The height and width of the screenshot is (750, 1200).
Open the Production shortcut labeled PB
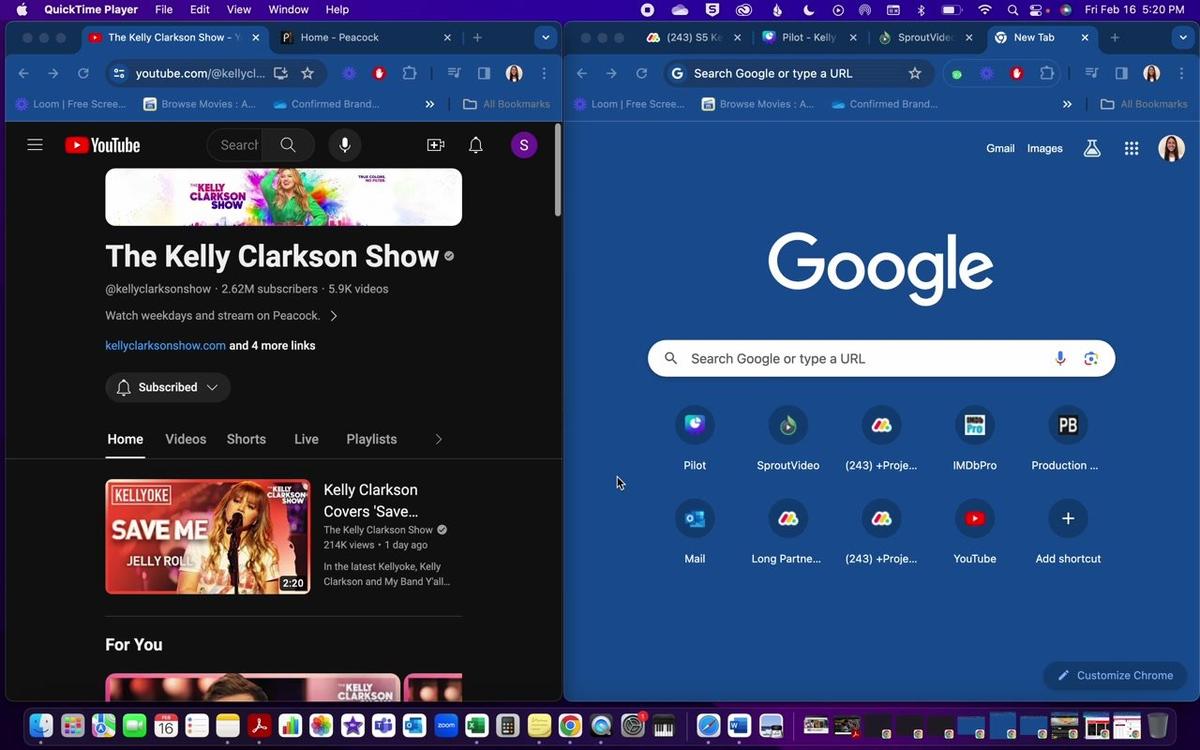click(x=1068, y=438)
